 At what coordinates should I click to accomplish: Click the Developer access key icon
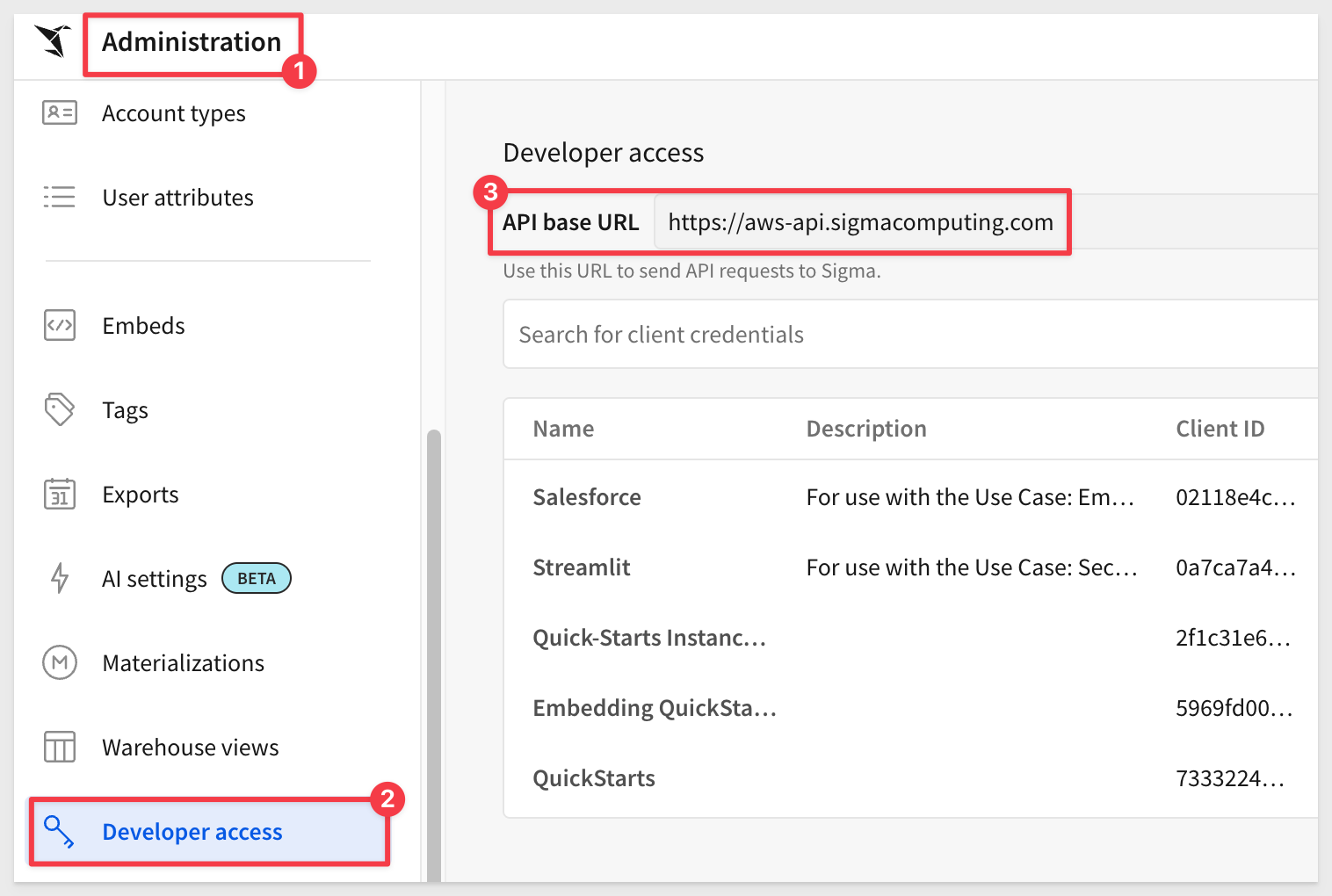point(59,831)
